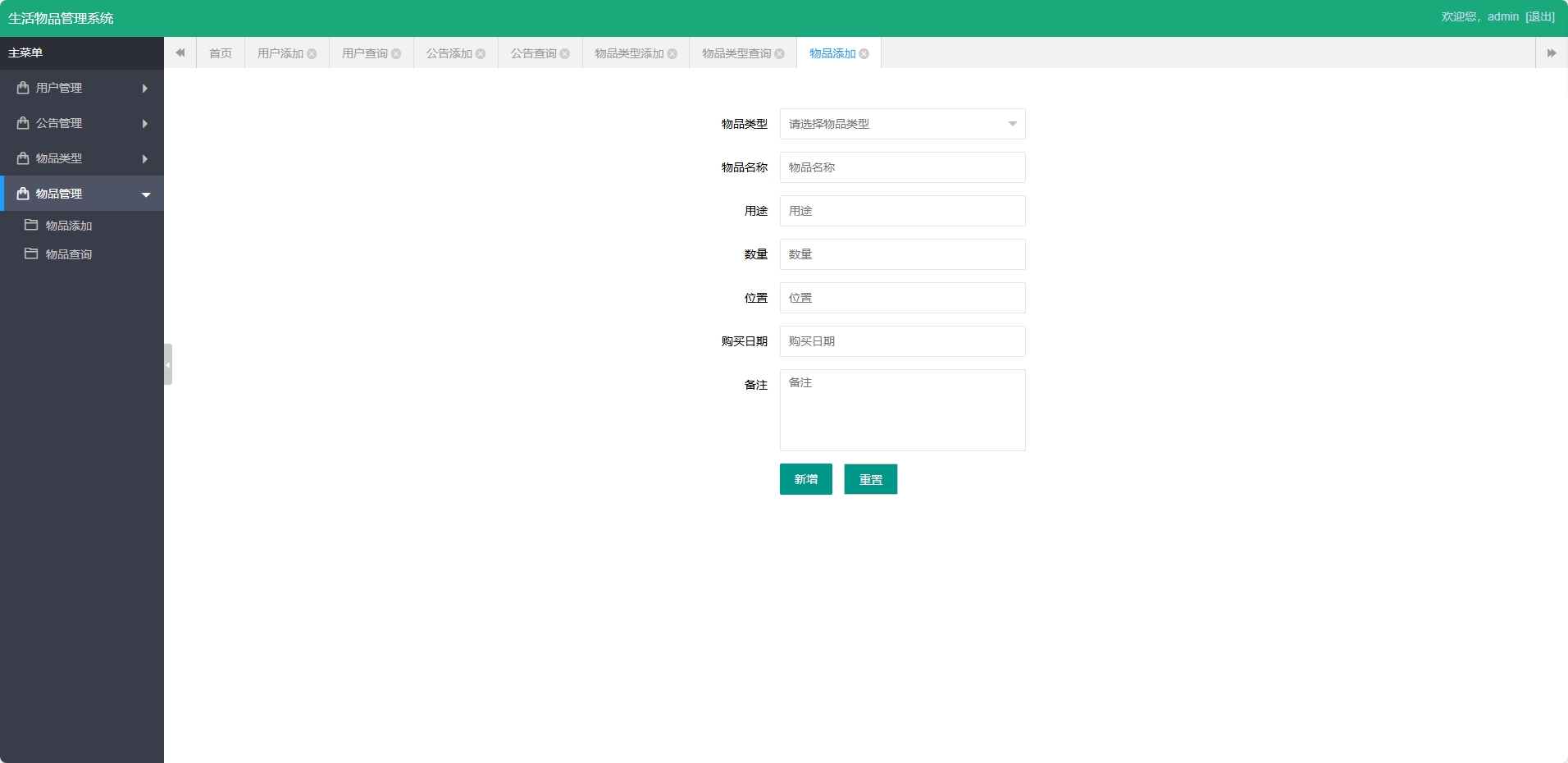The image size is (1568, 763).
Task: Open 物品添加 via its folder icon
Action: tap(32, 225)
